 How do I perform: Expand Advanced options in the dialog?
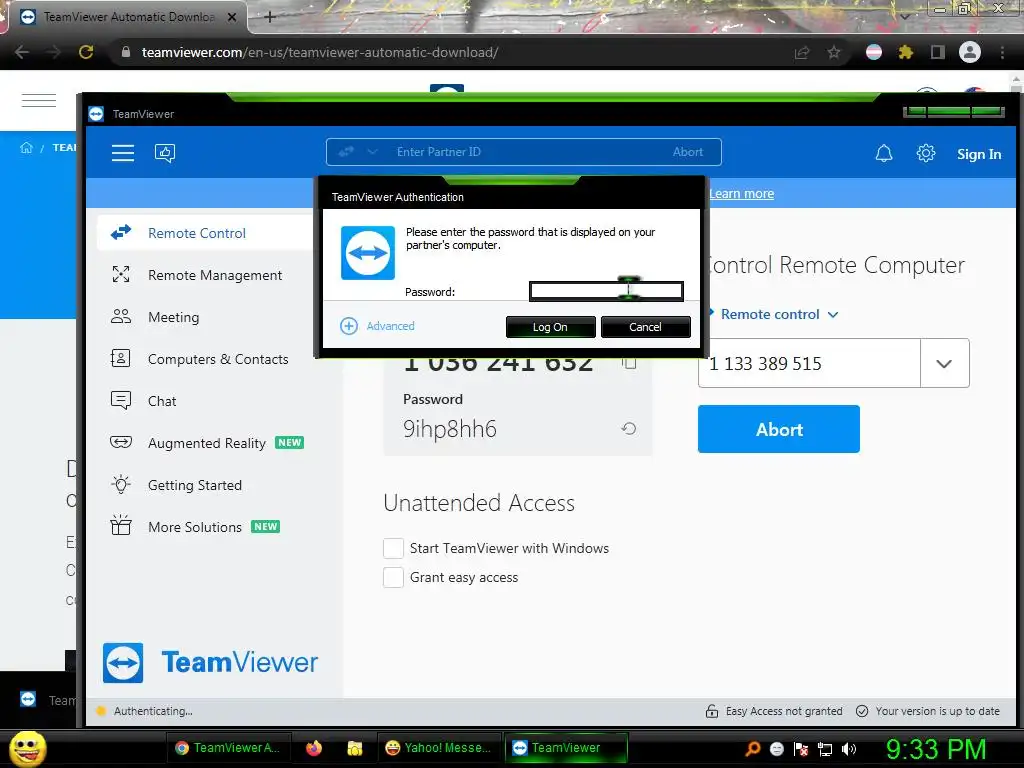coord(390,326)
